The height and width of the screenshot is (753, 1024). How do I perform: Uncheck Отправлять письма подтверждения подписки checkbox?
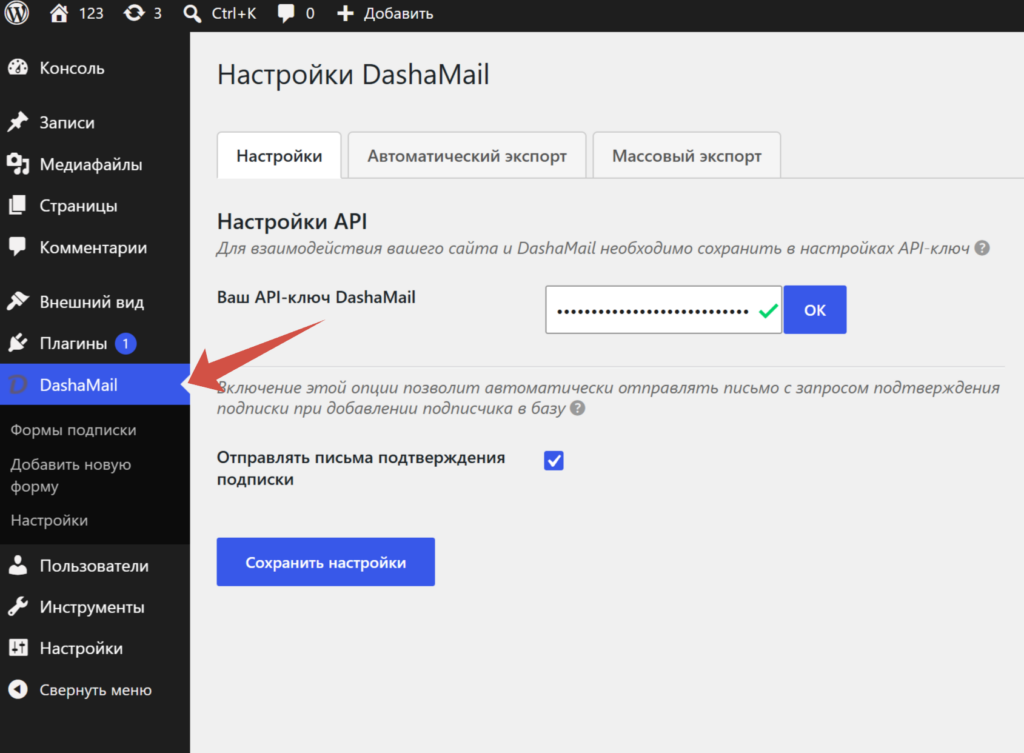(x=554, y=460)
